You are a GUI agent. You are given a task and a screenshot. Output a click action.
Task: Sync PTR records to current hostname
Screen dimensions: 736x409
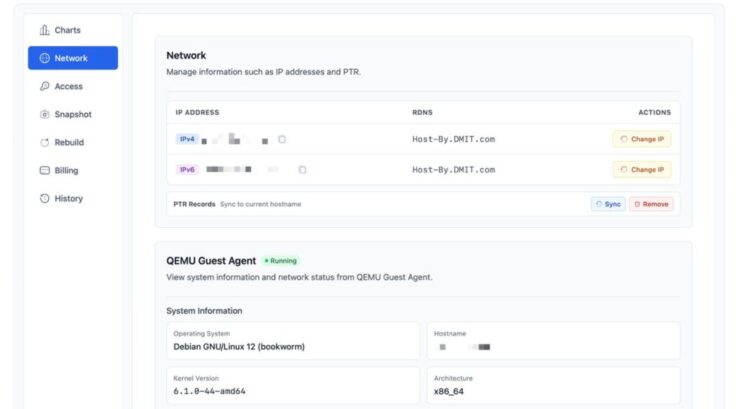608,204
